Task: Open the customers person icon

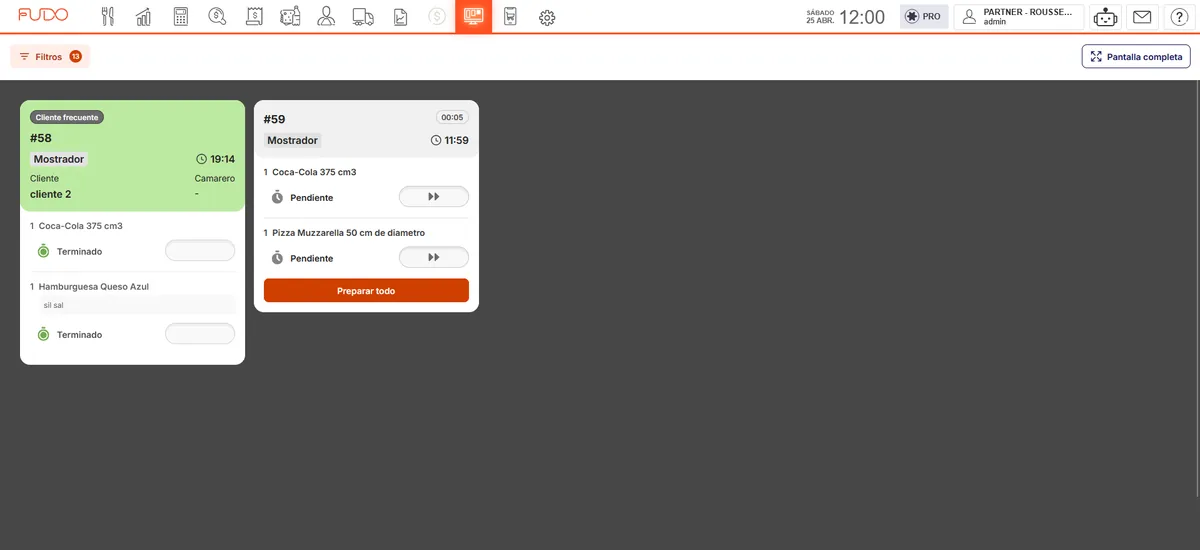Action: click(x=326, y=17)
